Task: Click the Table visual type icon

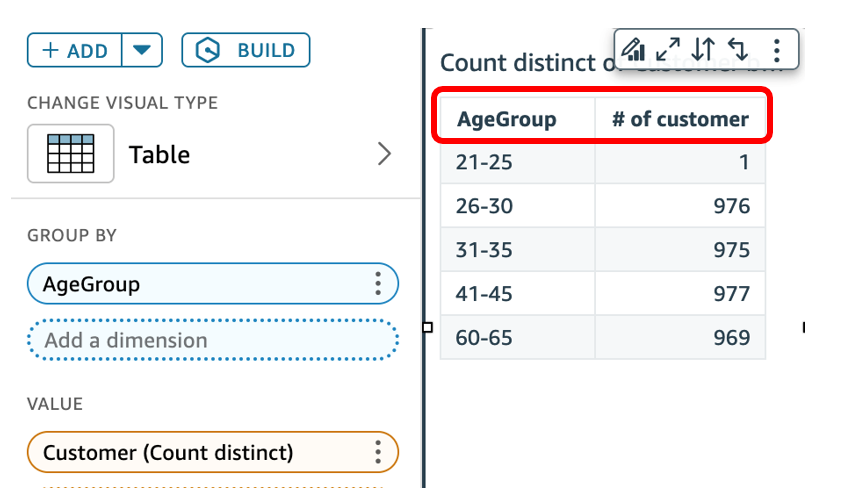Action: [x=70, y=154]
